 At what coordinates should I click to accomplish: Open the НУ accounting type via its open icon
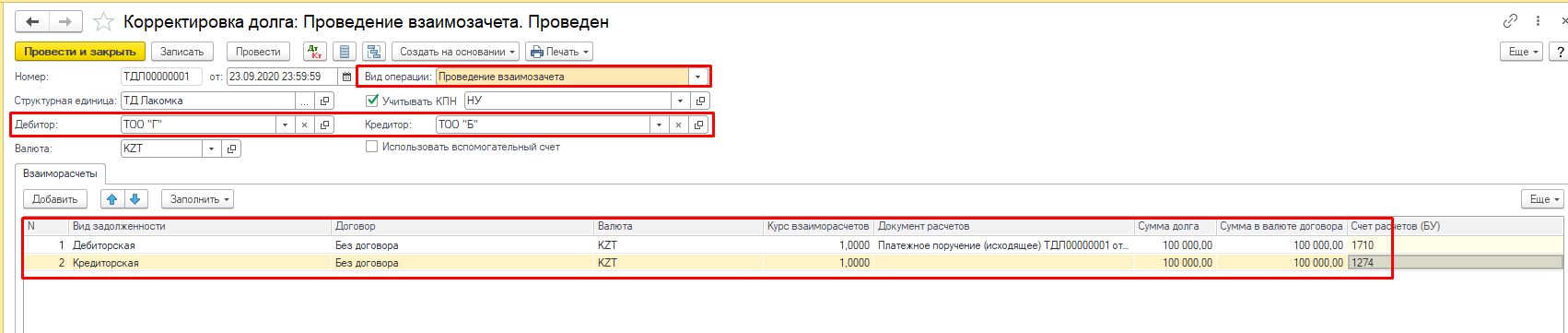click(x=700, y=101)
